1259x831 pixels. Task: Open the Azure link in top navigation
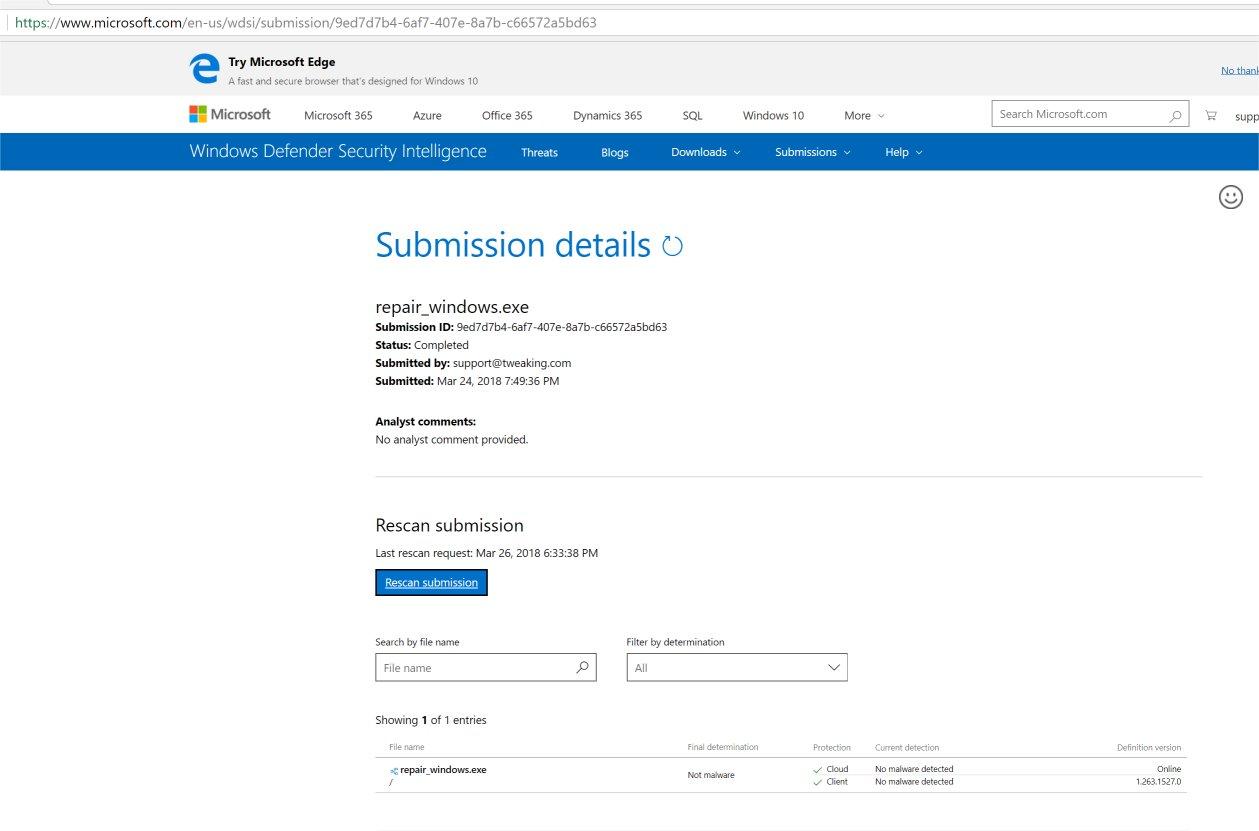coord(427,116)
